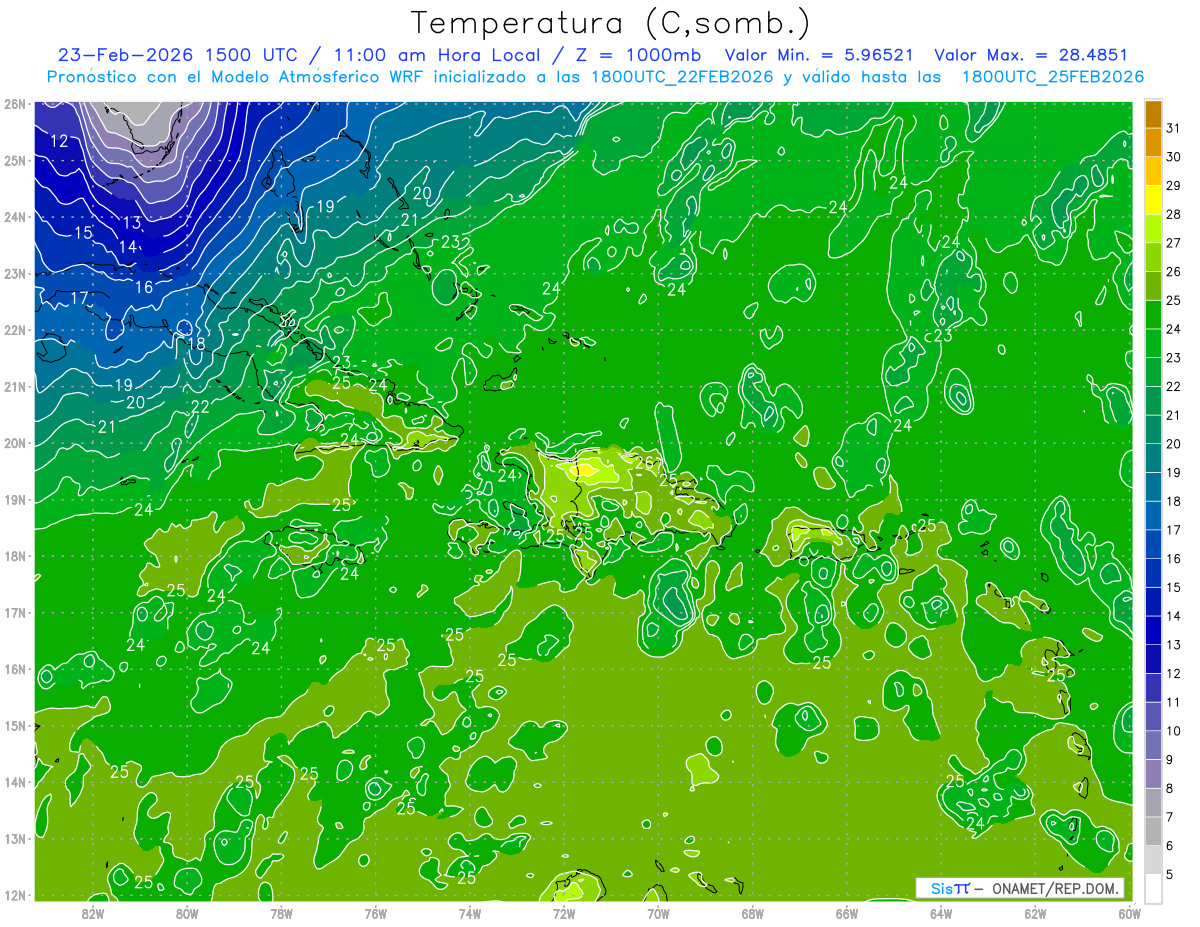
Task: Click the 23N latitude axis label
Action: click(15, 274)
